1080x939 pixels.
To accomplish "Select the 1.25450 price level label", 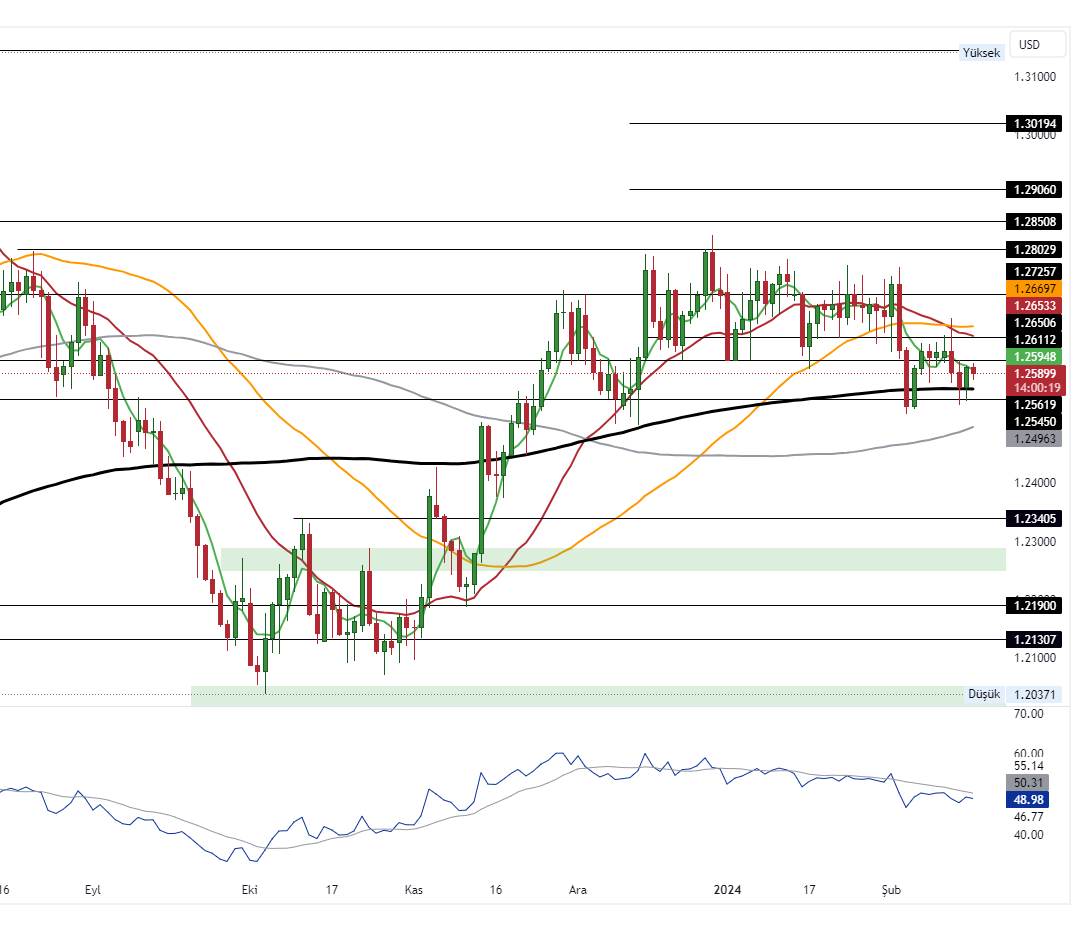I will point(1034,422).
